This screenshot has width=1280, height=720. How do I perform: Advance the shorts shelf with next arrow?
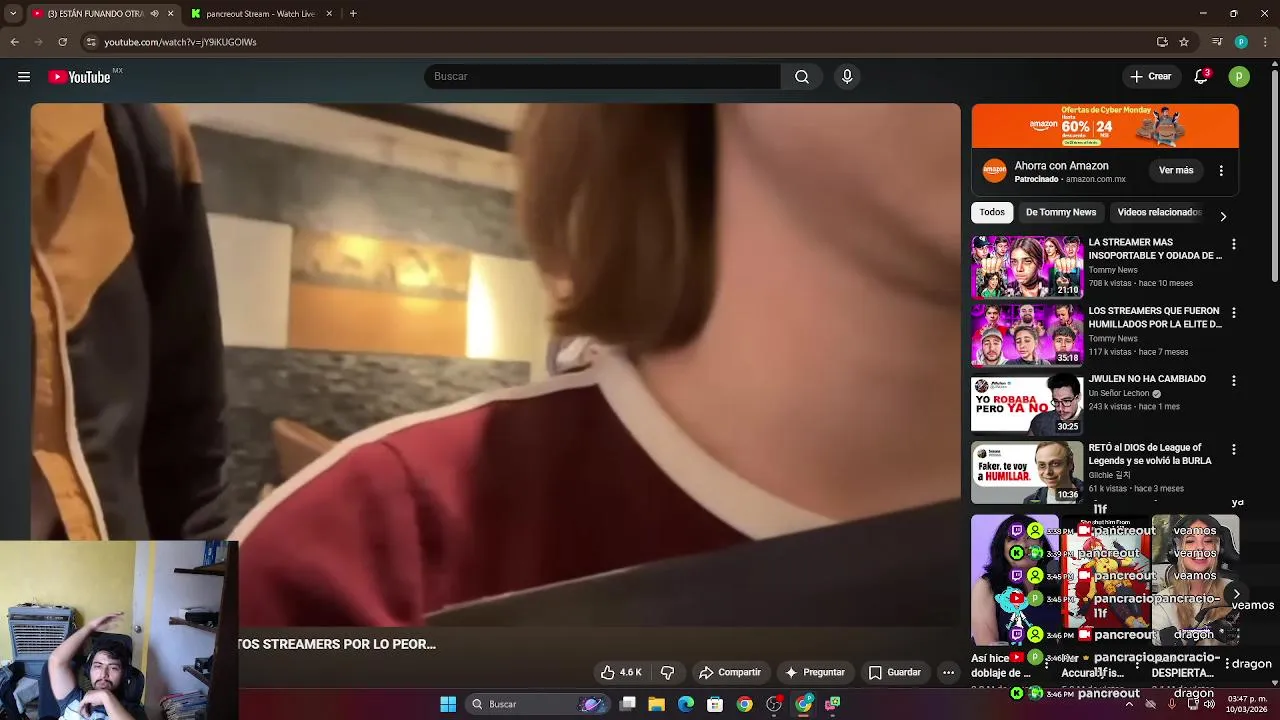[x=1236, y=594]
